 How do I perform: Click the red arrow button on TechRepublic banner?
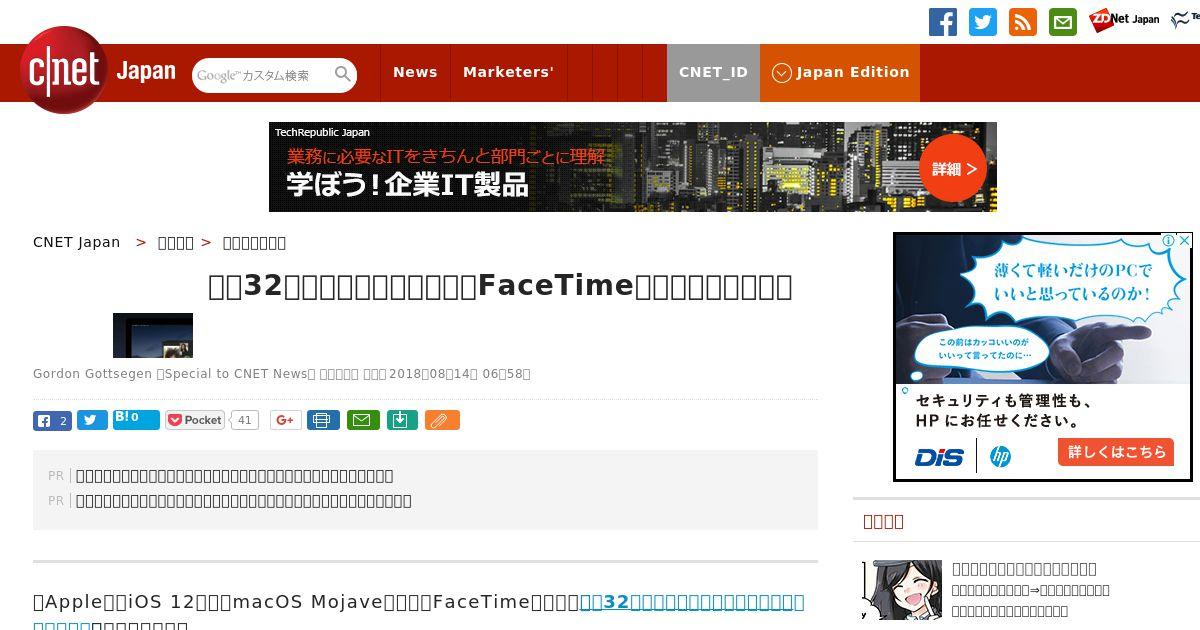pos(953,168)
